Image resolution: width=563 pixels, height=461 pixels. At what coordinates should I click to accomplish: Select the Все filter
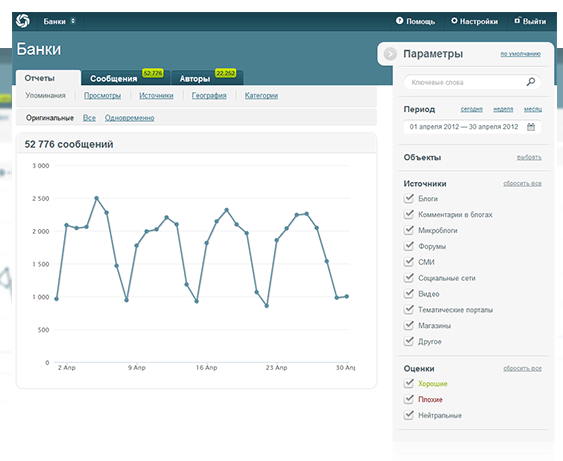point(89,118)
